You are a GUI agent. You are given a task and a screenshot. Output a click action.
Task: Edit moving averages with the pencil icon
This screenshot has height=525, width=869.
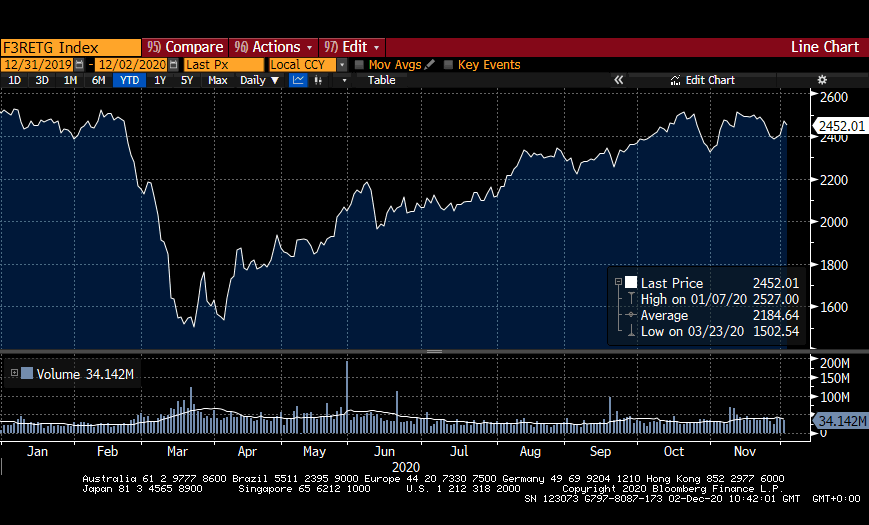tap(429, 65)
